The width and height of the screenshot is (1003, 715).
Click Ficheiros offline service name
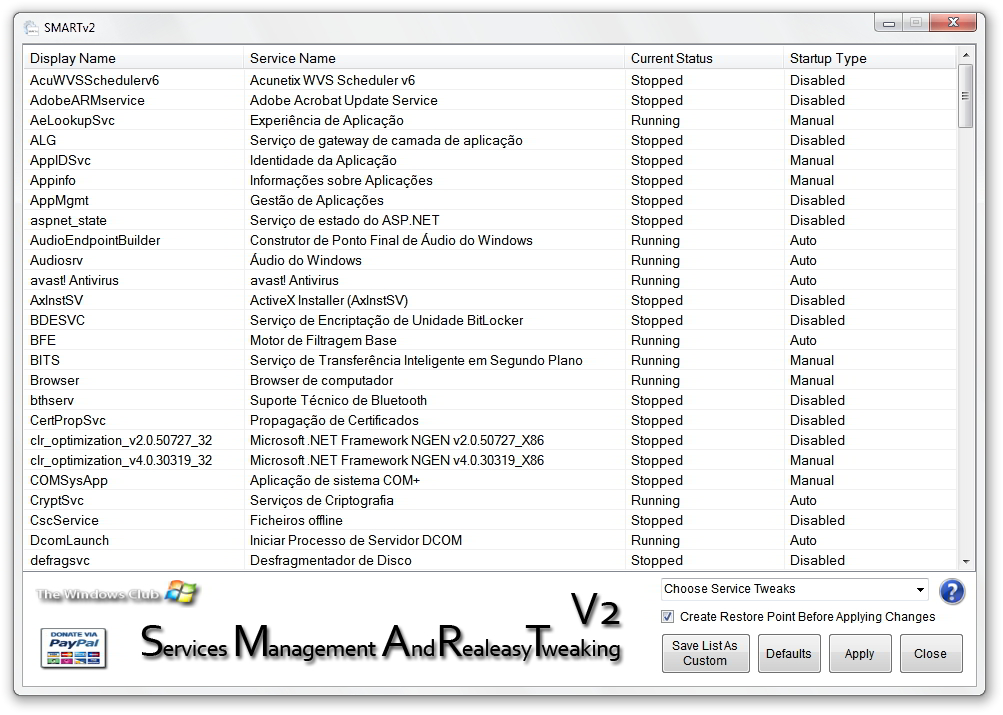click(x=296, y=521)
